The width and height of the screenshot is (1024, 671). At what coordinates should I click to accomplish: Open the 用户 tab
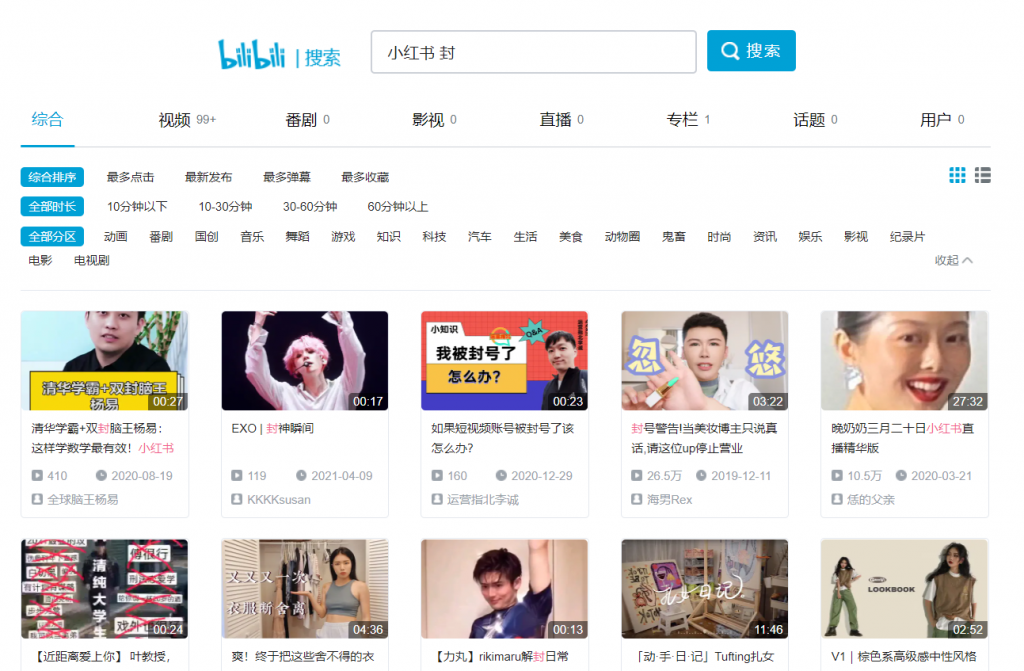(942, 120)
